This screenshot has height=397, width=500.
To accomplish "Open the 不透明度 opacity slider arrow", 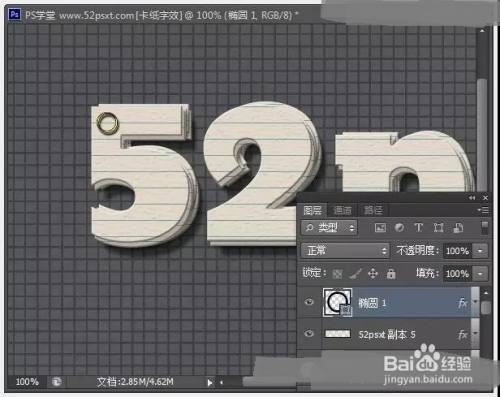I will pos(480,251).
